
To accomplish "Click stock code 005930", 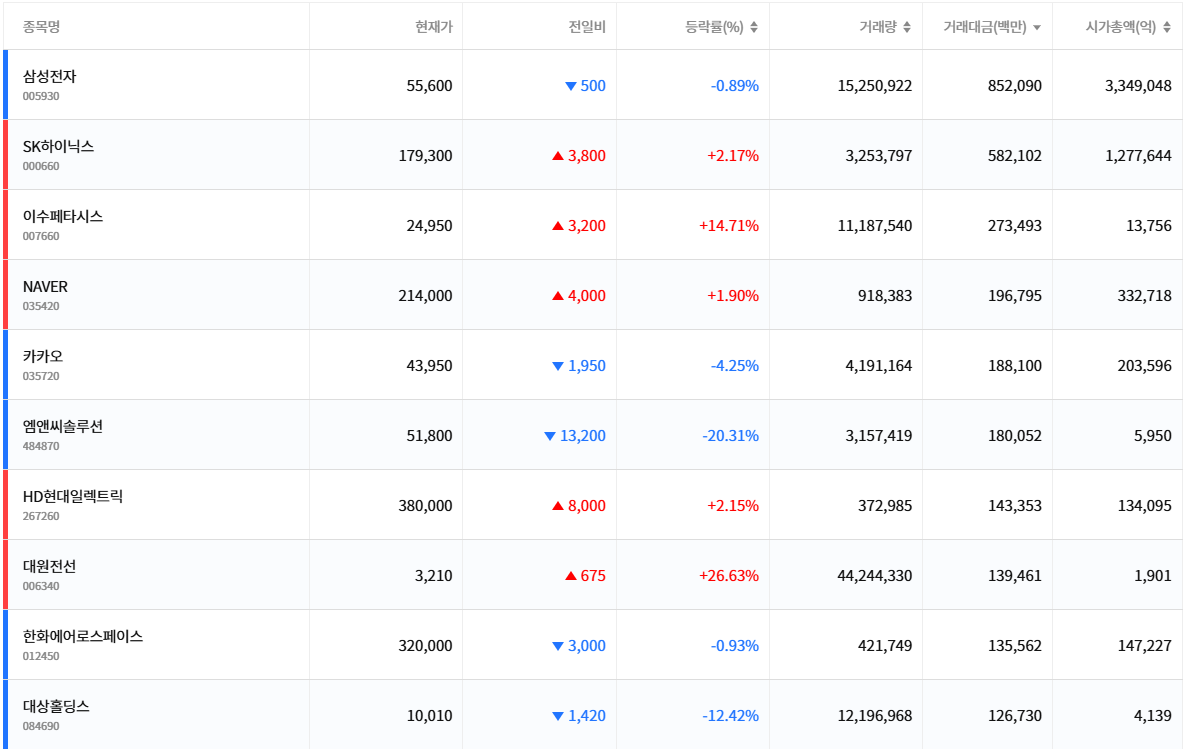I will pyautogui.click(x=41, y=97).
